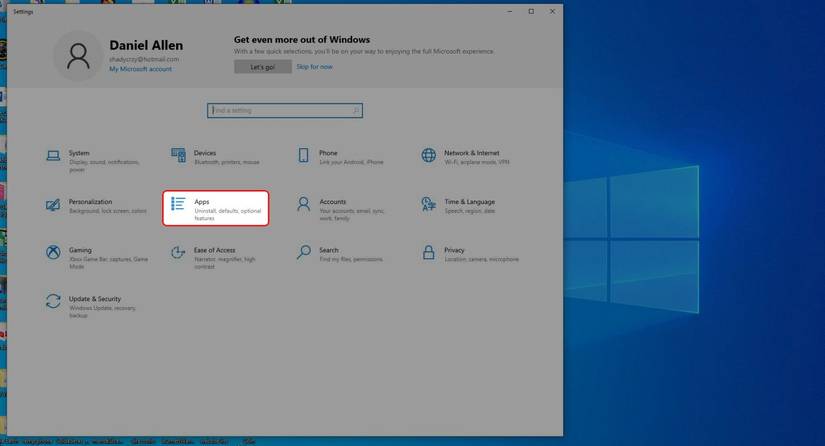Maximize the Settings window

click(531, 11)
